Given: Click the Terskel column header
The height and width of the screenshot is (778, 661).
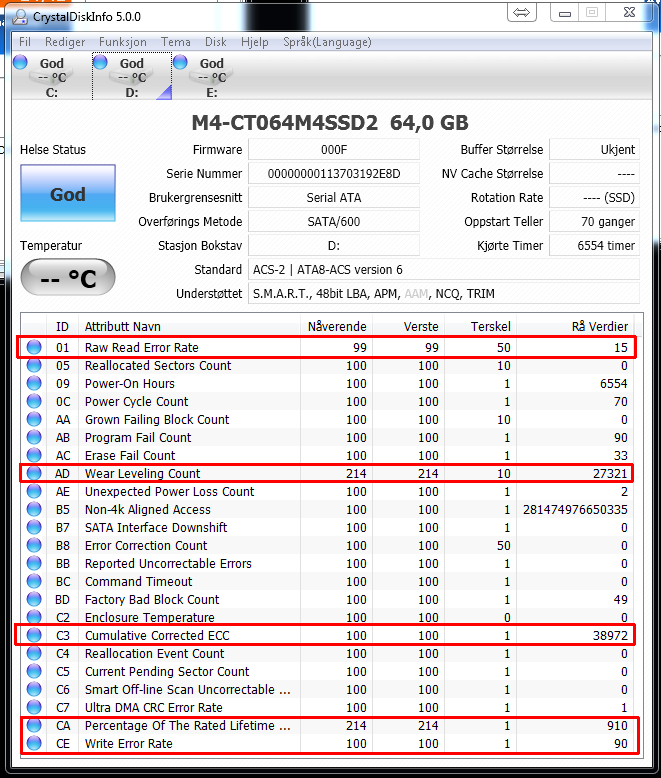Looking at the screenshot, I should pyautogui.click(x=480, y=326).
